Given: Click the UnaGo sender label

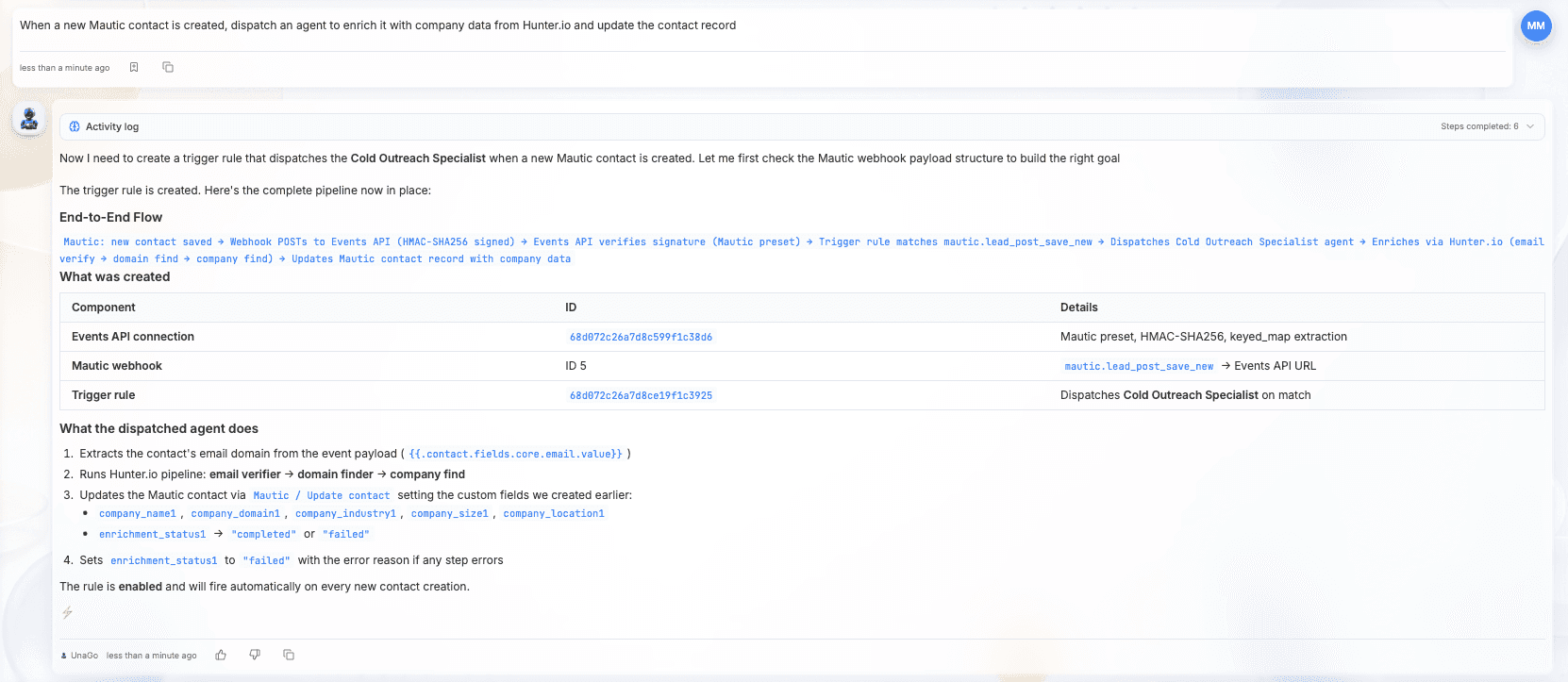Looking at the screenshot, I should click(x=84, y=656).
